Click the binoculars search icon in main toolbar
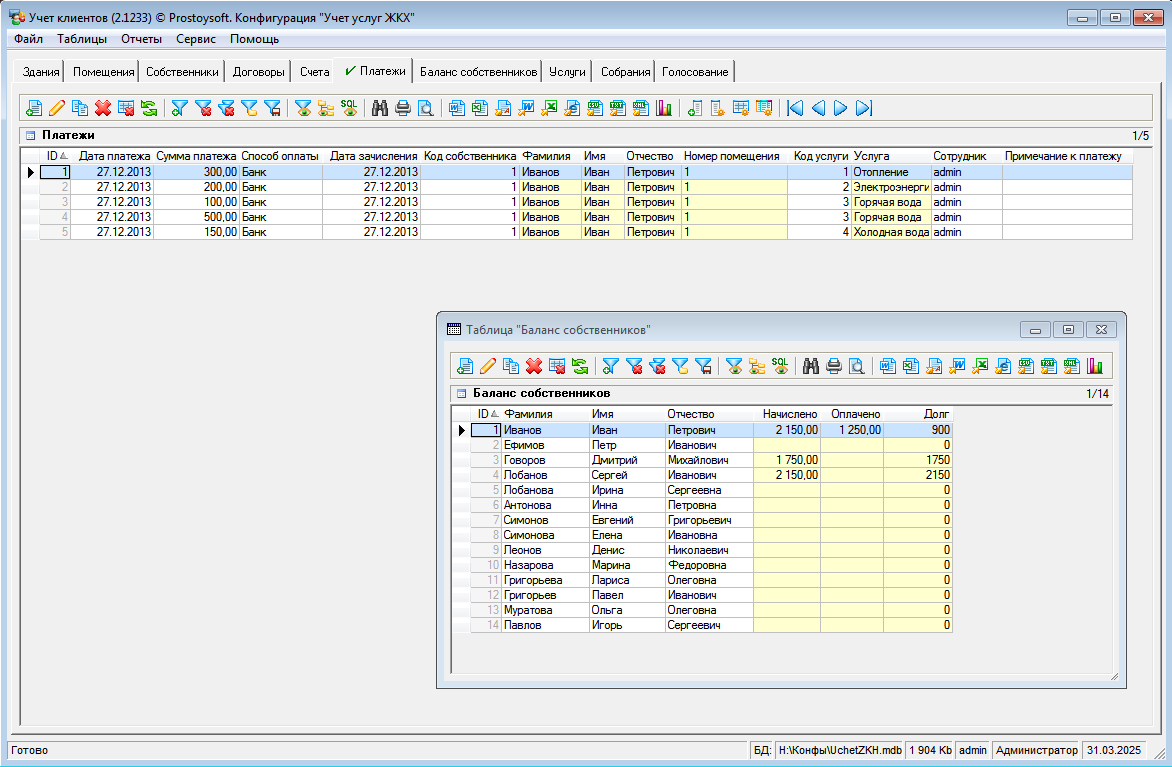Viewport: 1172px width, 767px height. pos(380,108)
